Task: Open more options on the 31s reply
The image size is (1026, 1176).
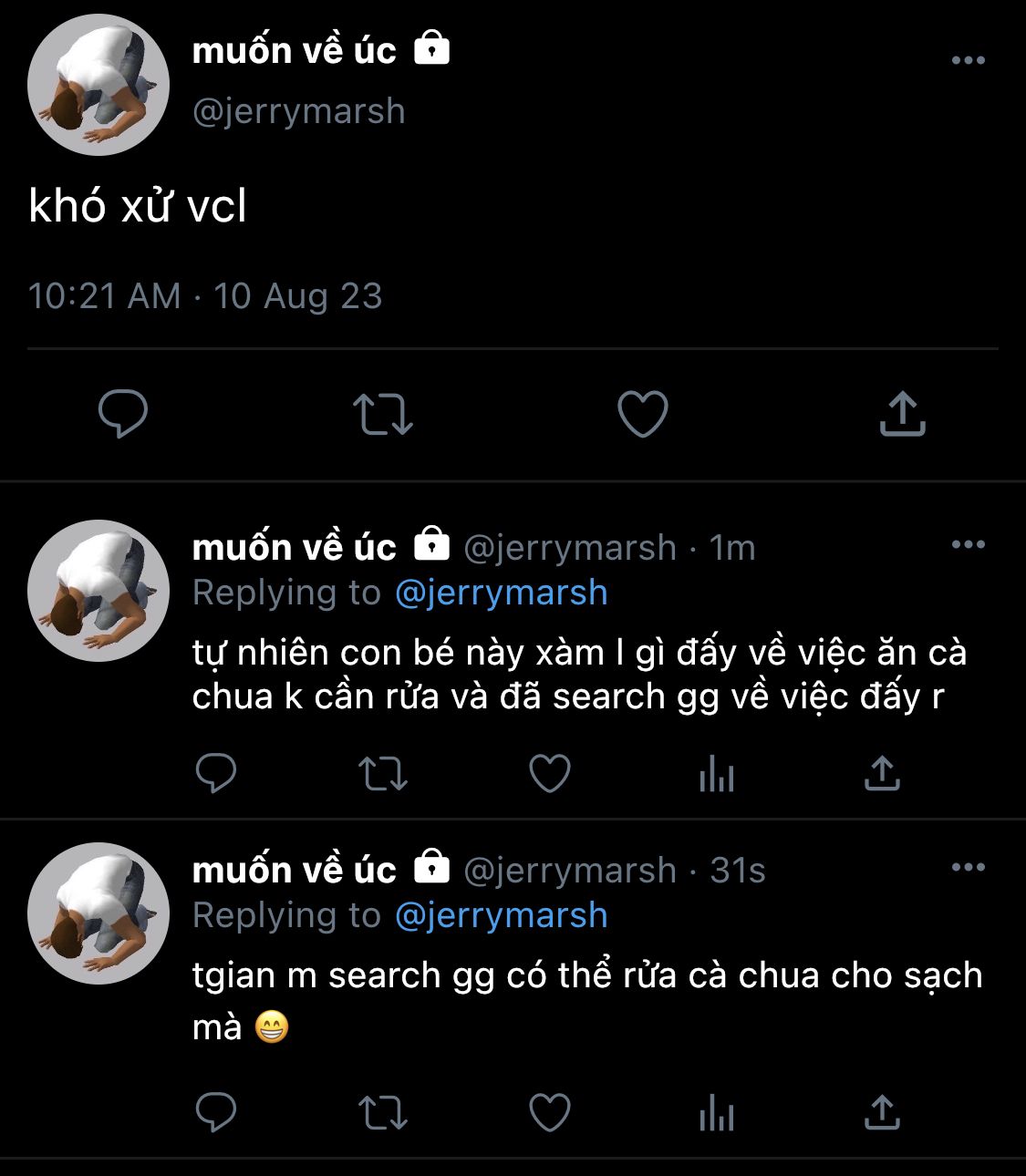Action: (968, 866)
